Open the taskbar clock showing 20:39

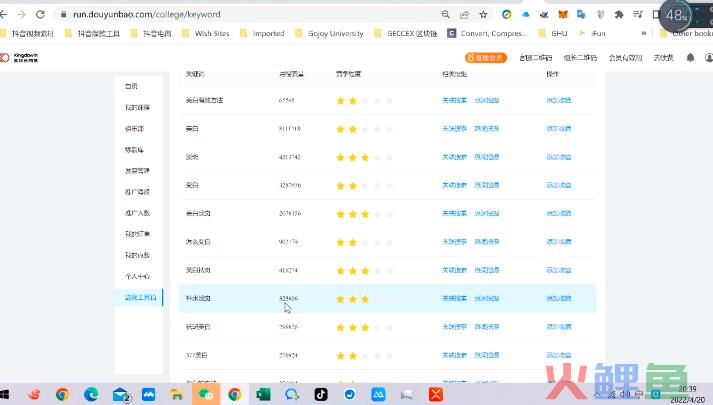(687, 394)
